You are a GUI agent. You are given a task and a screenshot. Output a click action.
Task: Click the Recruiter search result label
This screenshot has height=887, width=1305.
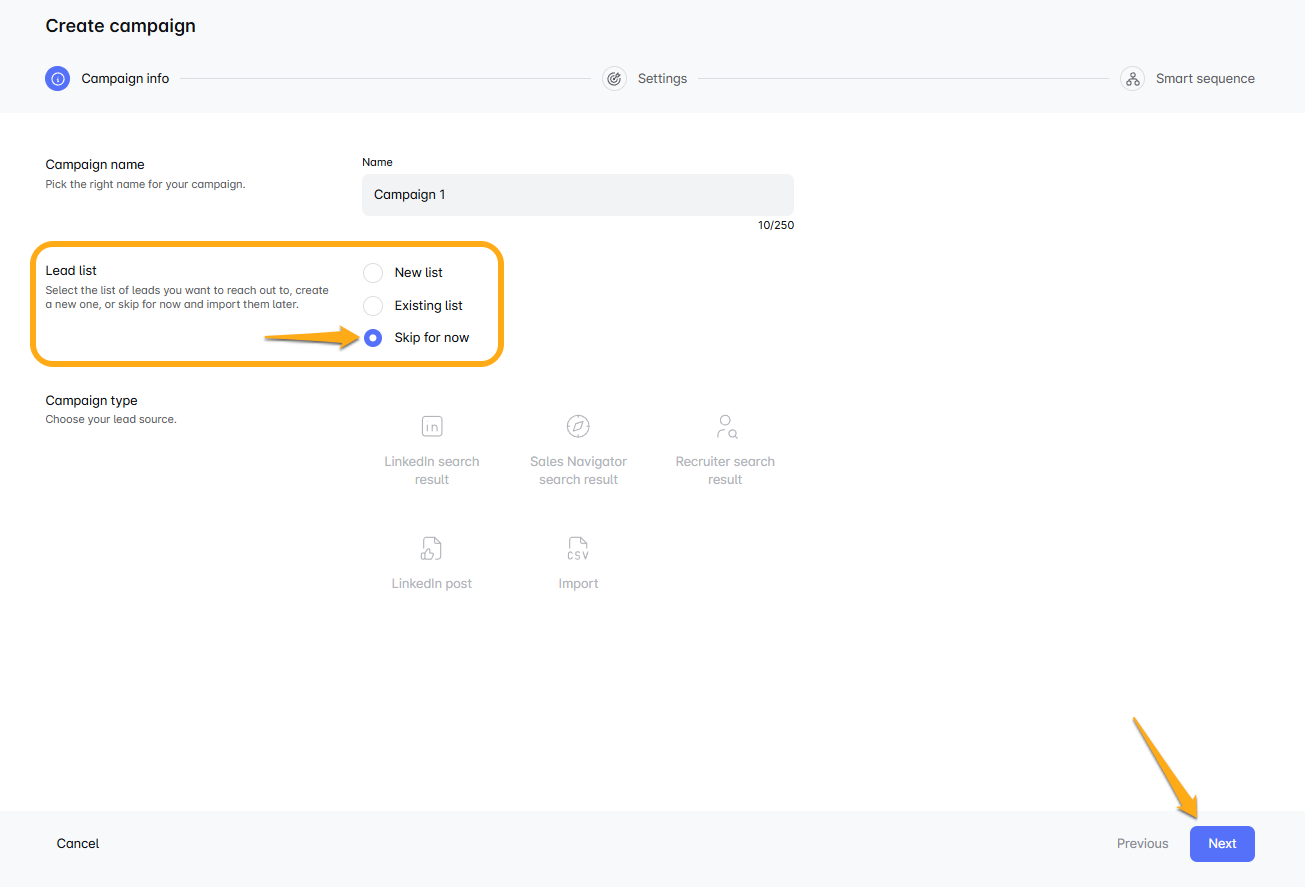[x=725, y=471]
